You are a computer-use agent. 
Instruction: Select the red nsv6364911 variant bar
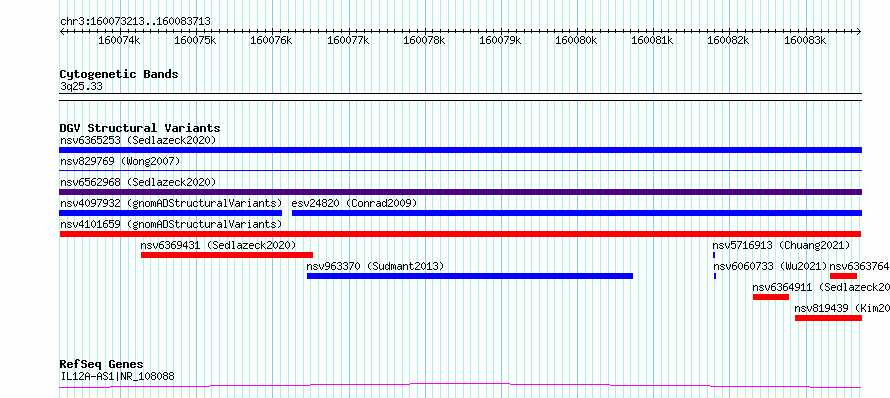coord(771,297)
